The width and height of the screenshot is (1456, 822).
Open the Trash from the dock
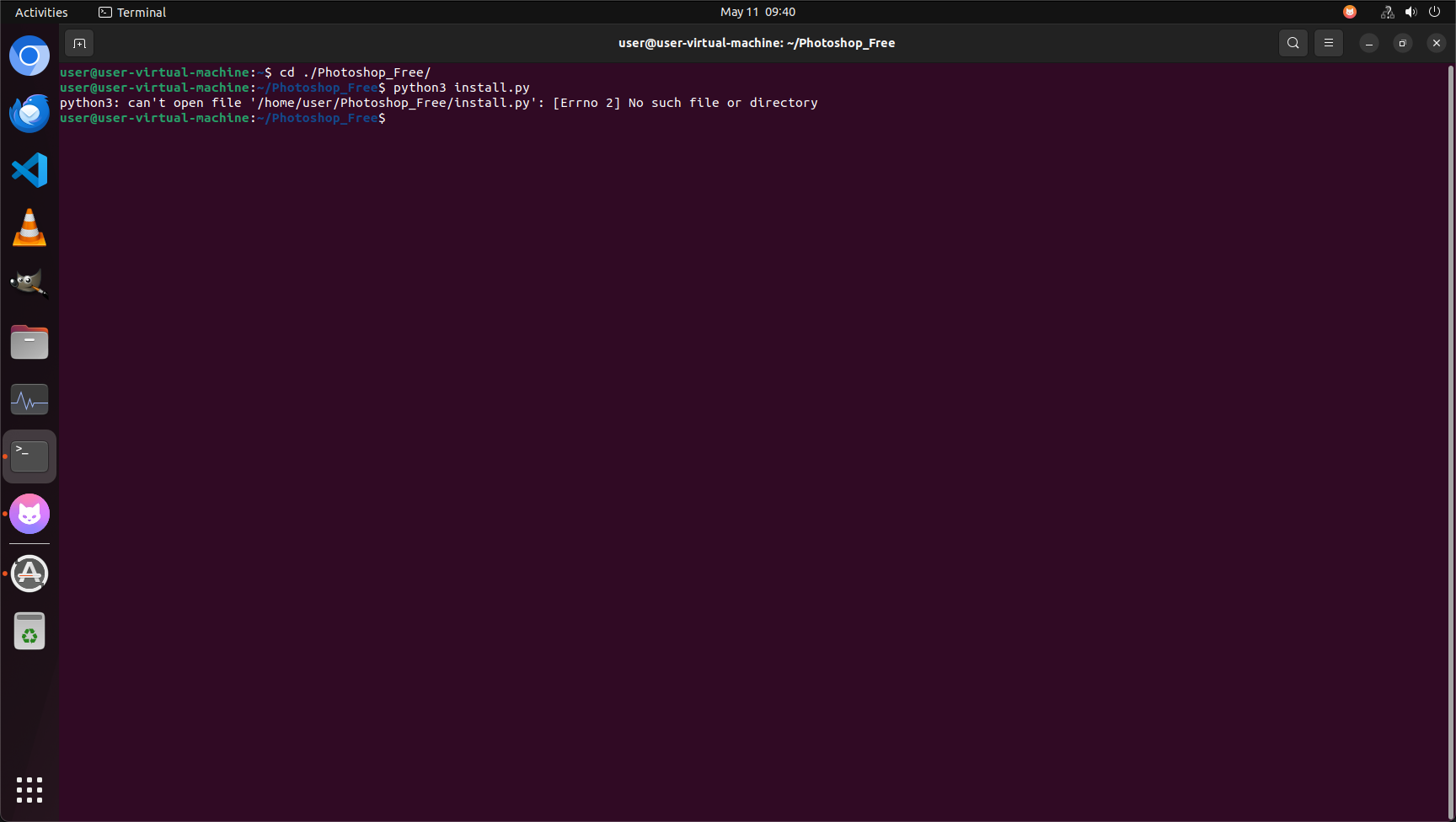tap(29, 631)
